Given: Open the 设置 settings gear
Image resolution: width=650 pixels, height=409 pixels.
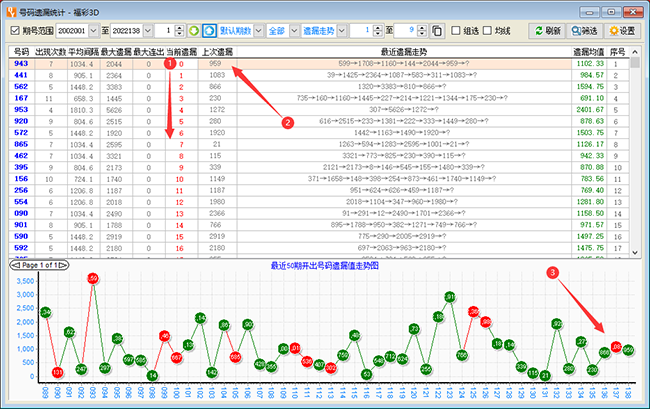Looking at the screenshot, I should click(x=620, y=31).
